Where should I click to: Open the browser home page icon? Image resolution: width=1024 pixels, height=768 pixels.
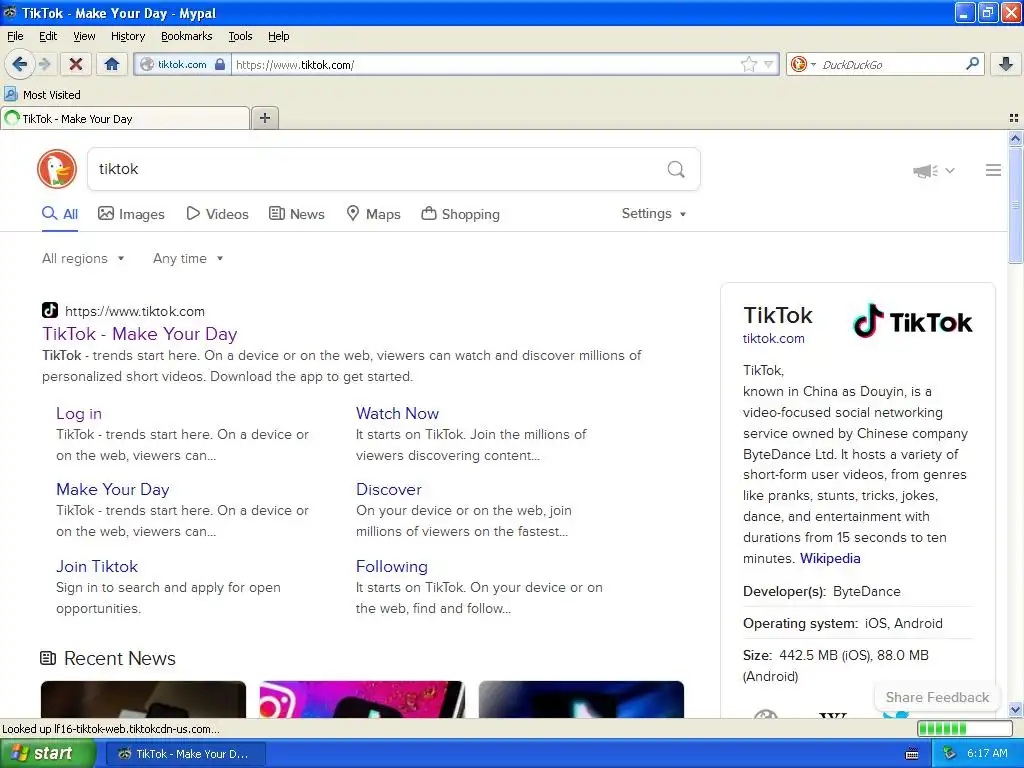(112, 64)
